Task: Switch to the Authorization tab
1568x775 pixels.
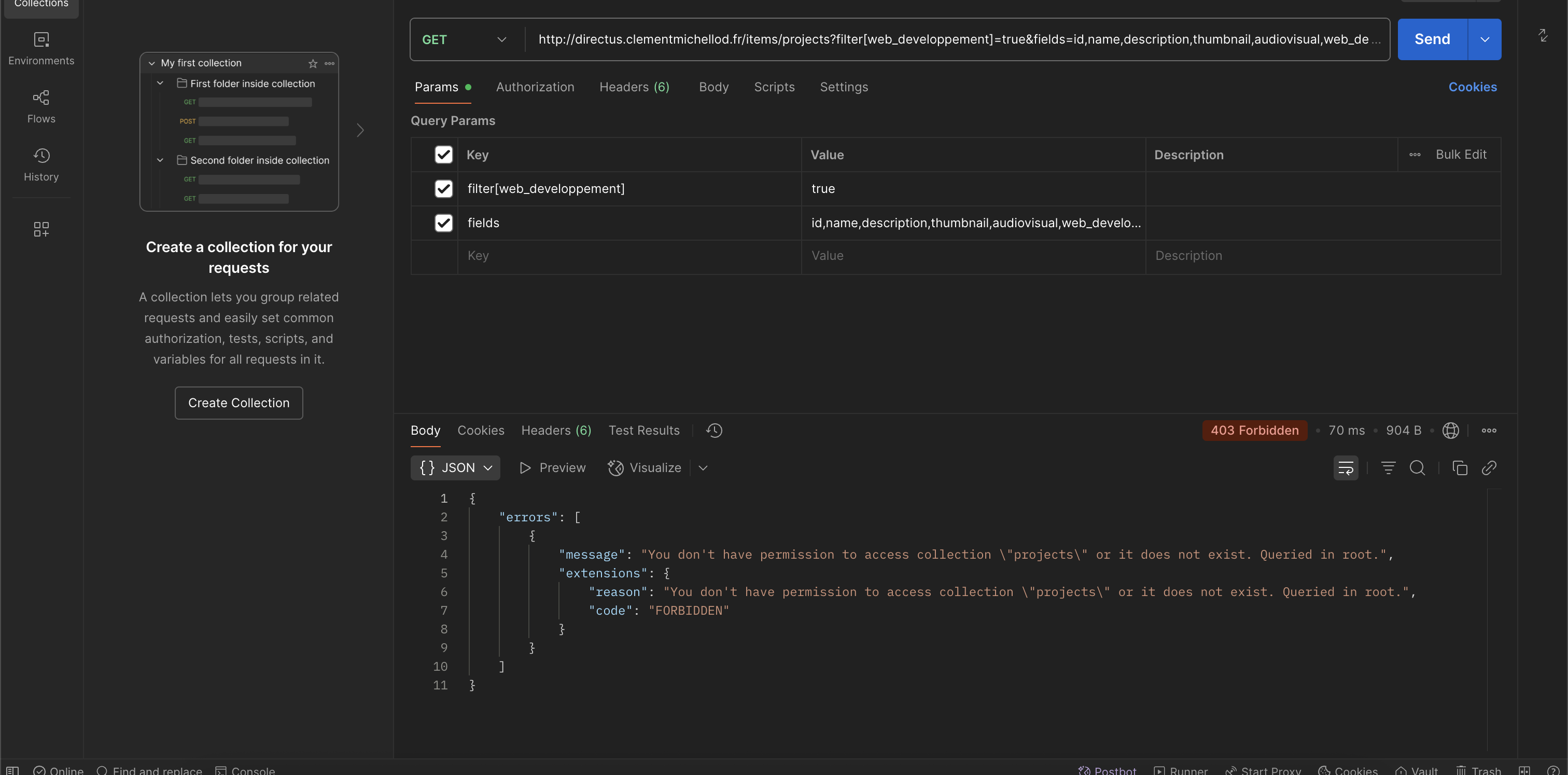Action: click(x=535, y=87)
